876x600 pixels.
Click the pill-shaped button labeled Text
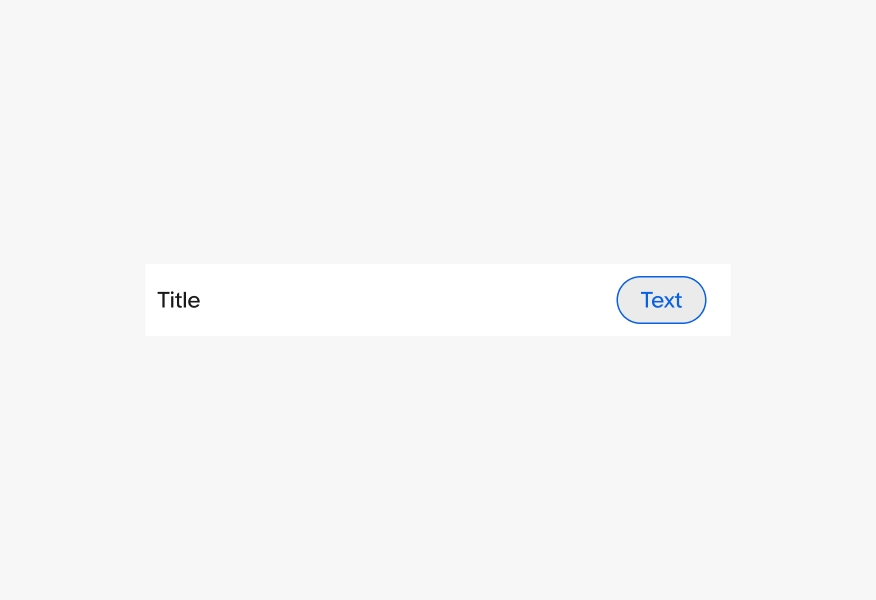point(661,300)
